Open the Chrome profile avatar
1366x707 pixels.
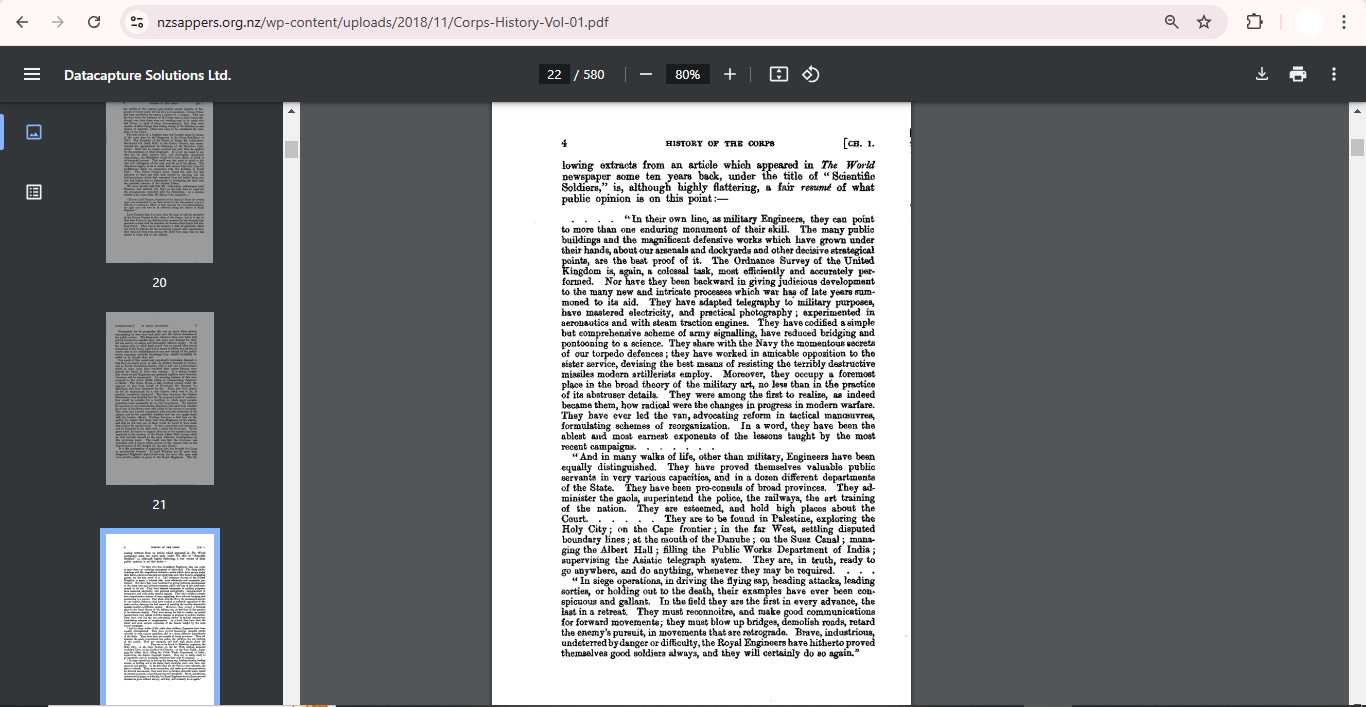(x=1308, y=22)
